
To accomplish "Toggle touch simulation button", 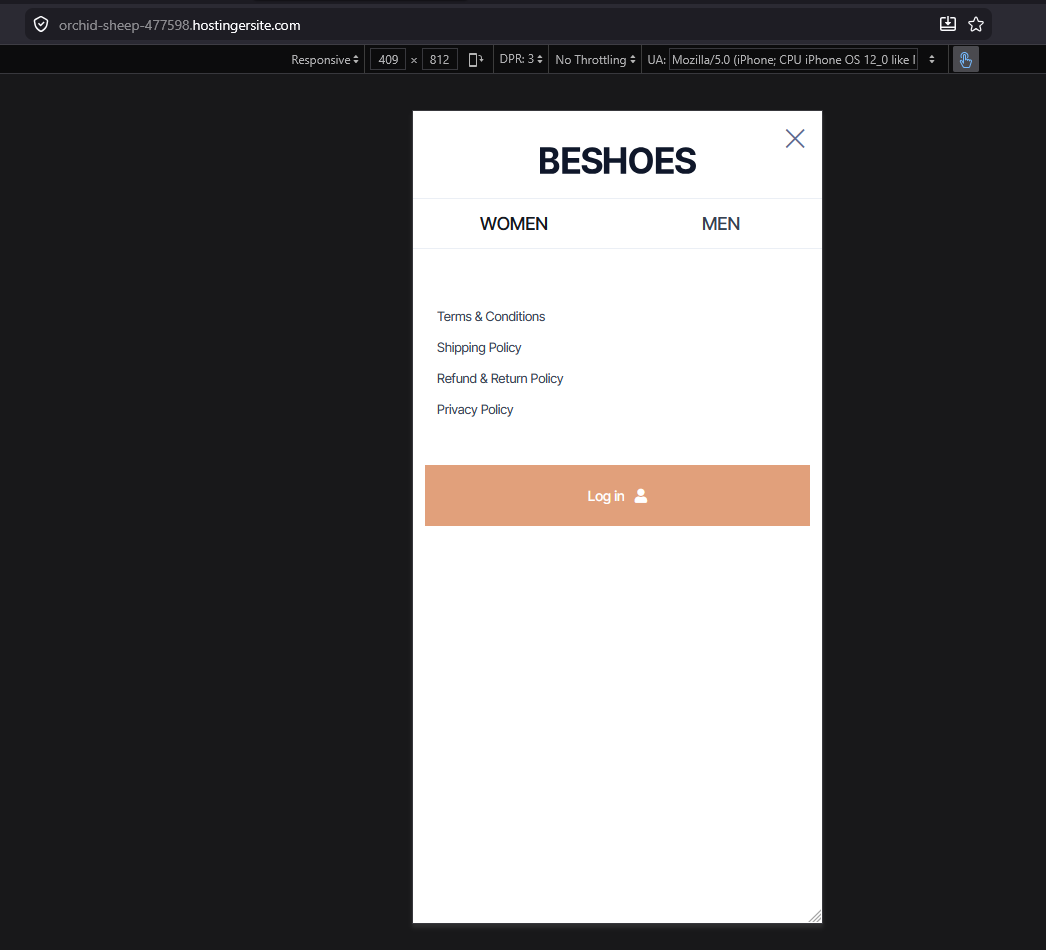I will click(965, 60).
